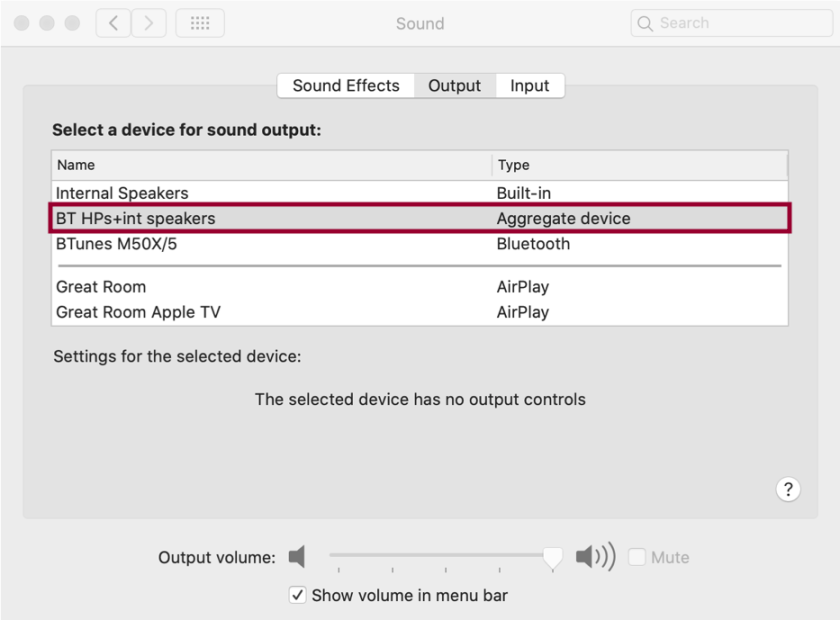Click the high volume speaker icon
The image size is (840, 620).
tap(595, 557)
